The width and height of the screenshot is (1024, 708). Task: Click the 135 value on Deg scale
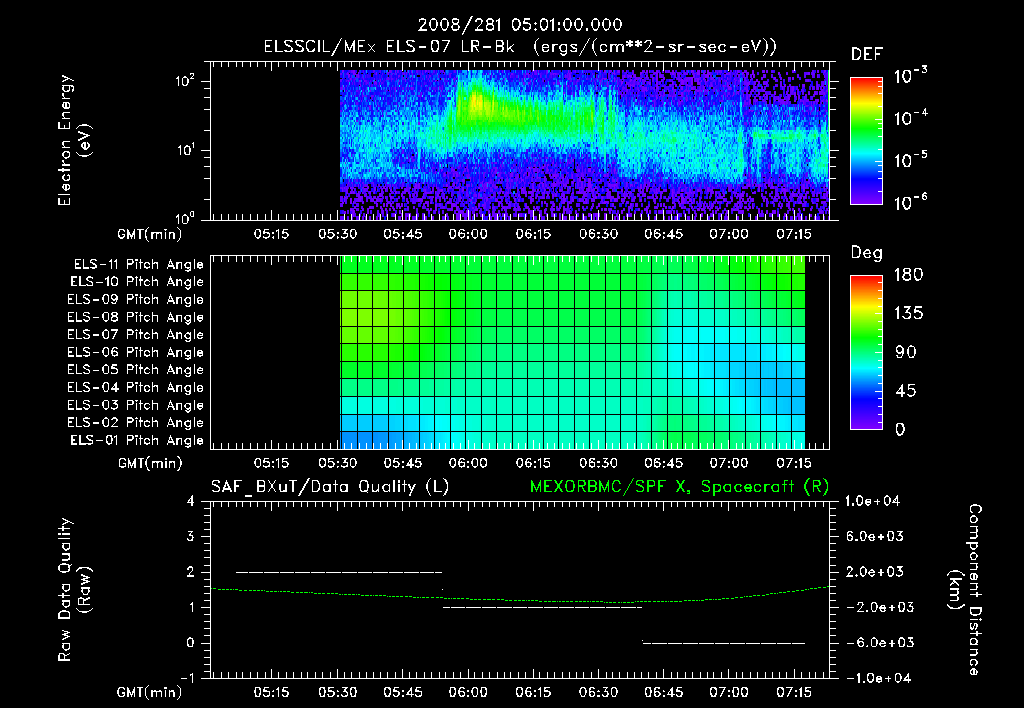pyautogui.click(x=908, y=314)
